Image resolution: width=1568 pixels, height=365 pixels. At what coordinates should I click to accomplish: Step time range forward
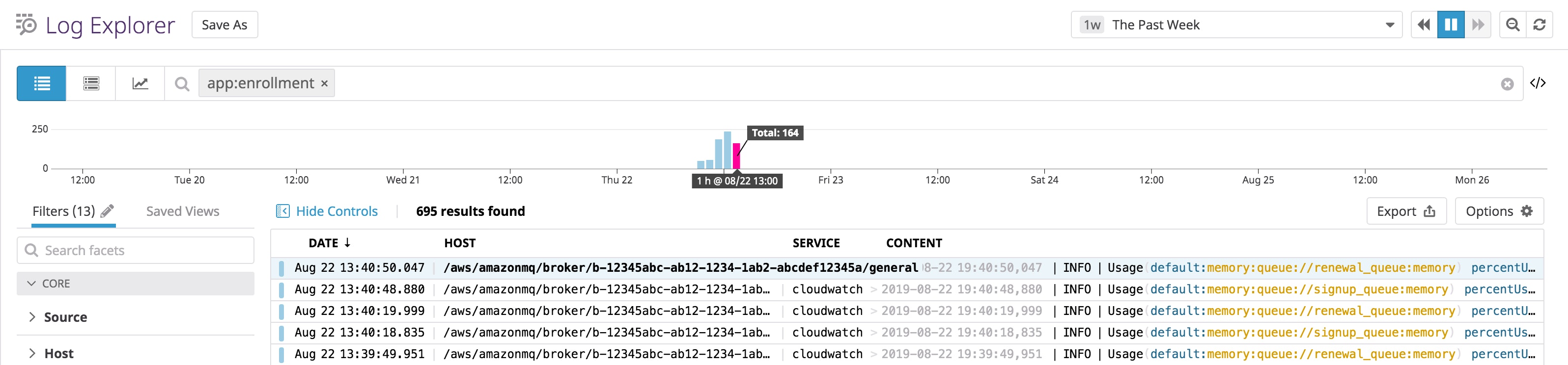click(x=1477, y=25)
